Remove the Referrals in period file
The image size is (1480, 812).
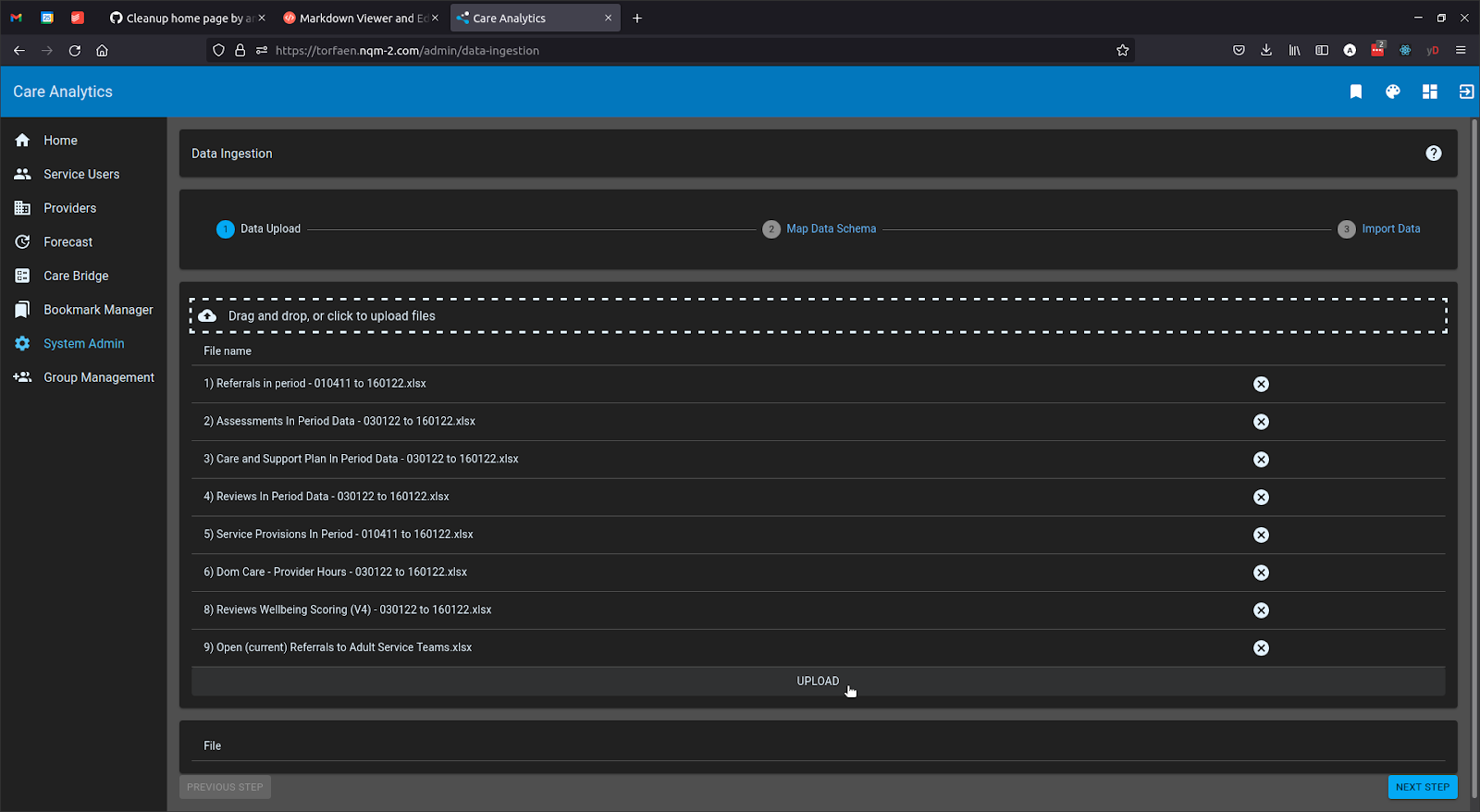click(1261, 384)
